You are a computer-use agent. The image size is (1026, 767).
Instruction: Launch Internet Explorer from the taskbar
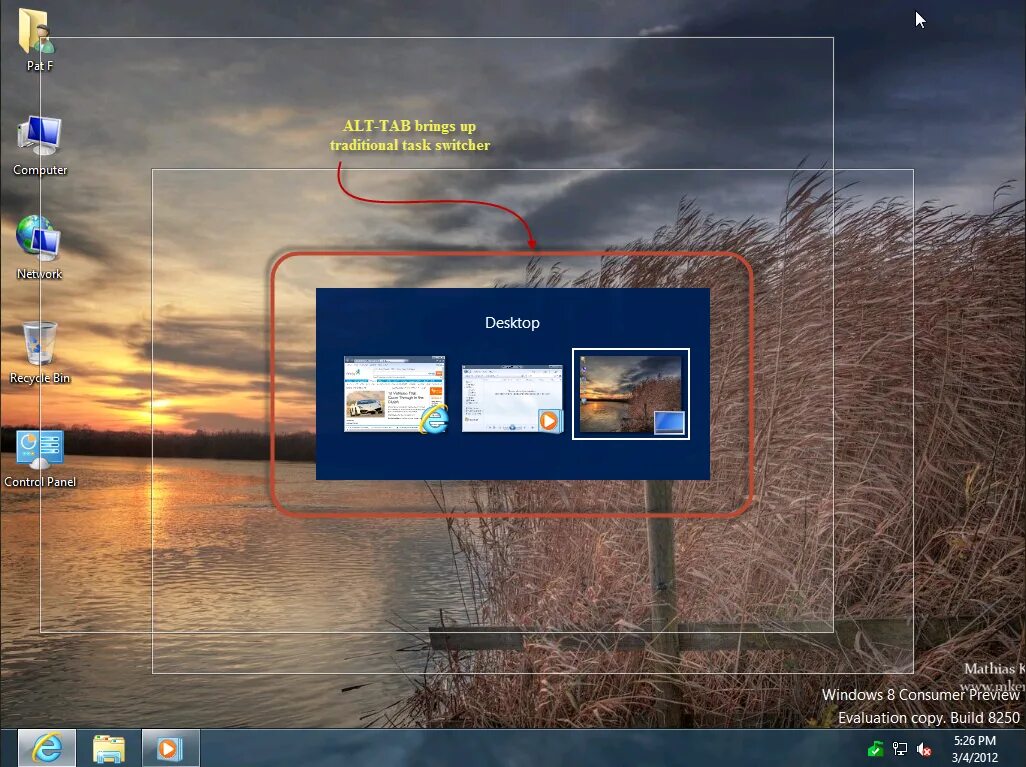coord(46,747)
